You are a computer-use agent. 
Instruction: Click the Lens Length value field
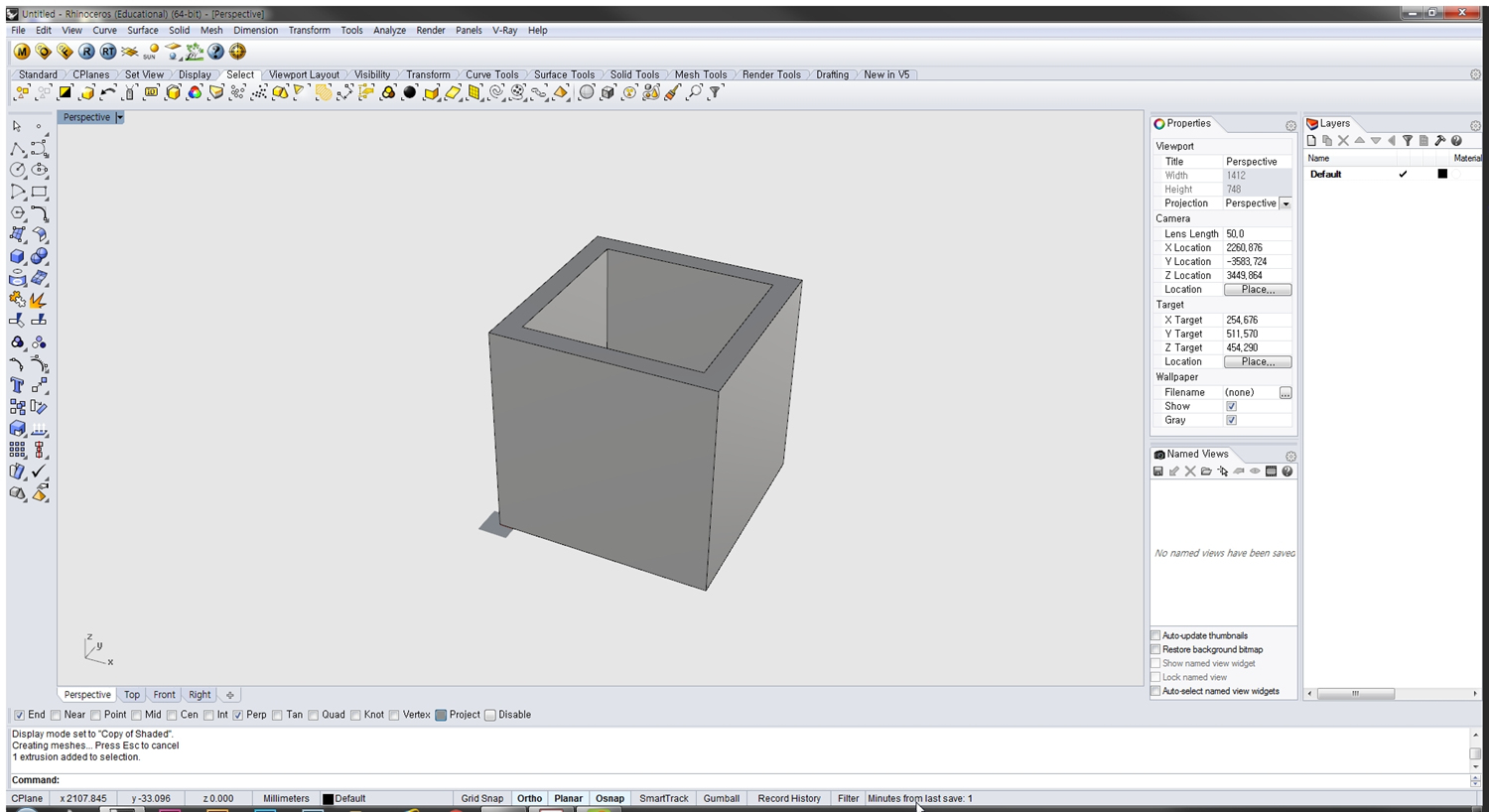point(1257,234)
